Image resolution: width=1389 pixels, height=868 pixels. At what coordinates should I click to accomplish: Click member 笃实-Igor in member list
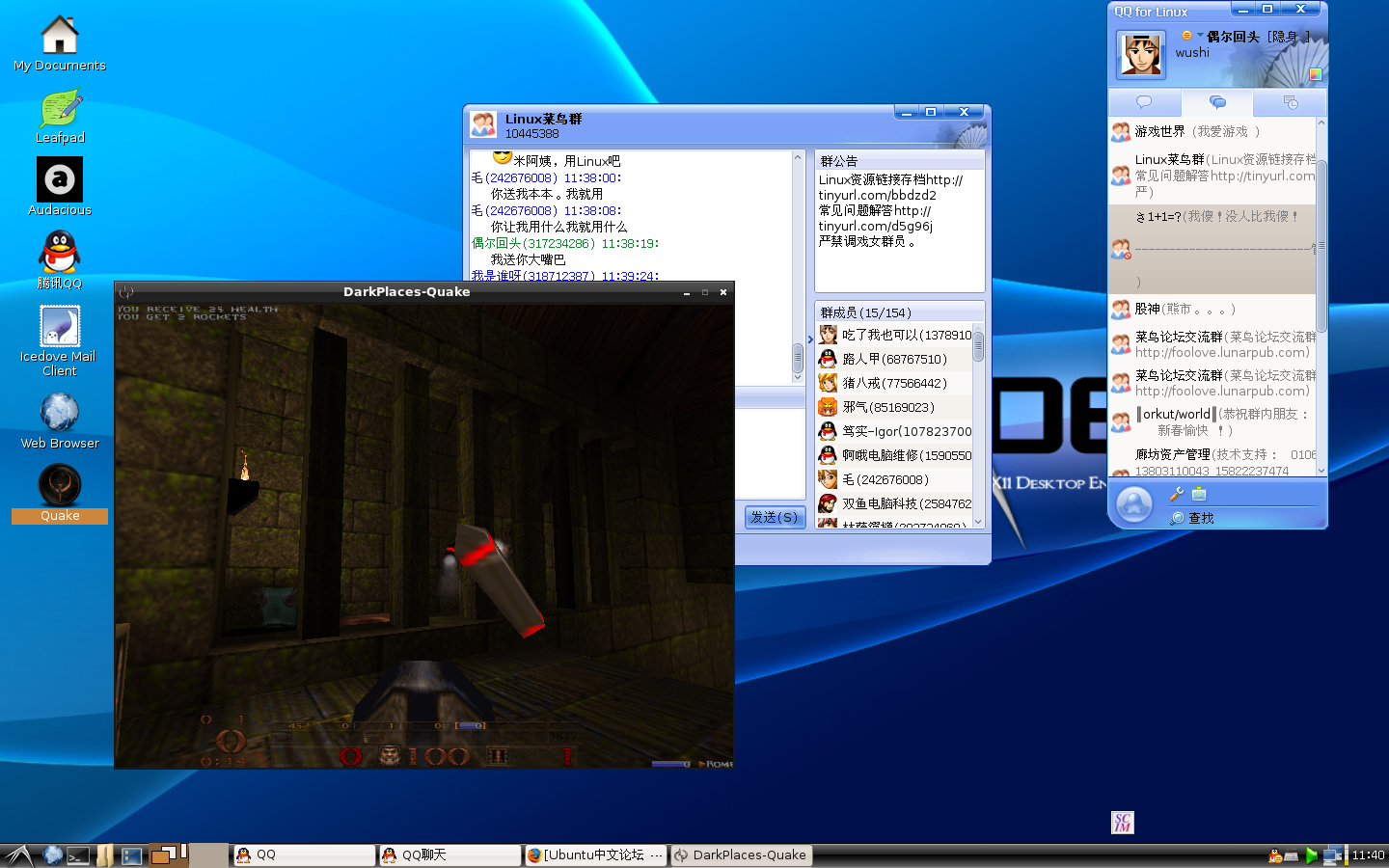click(x=894, y=431)
